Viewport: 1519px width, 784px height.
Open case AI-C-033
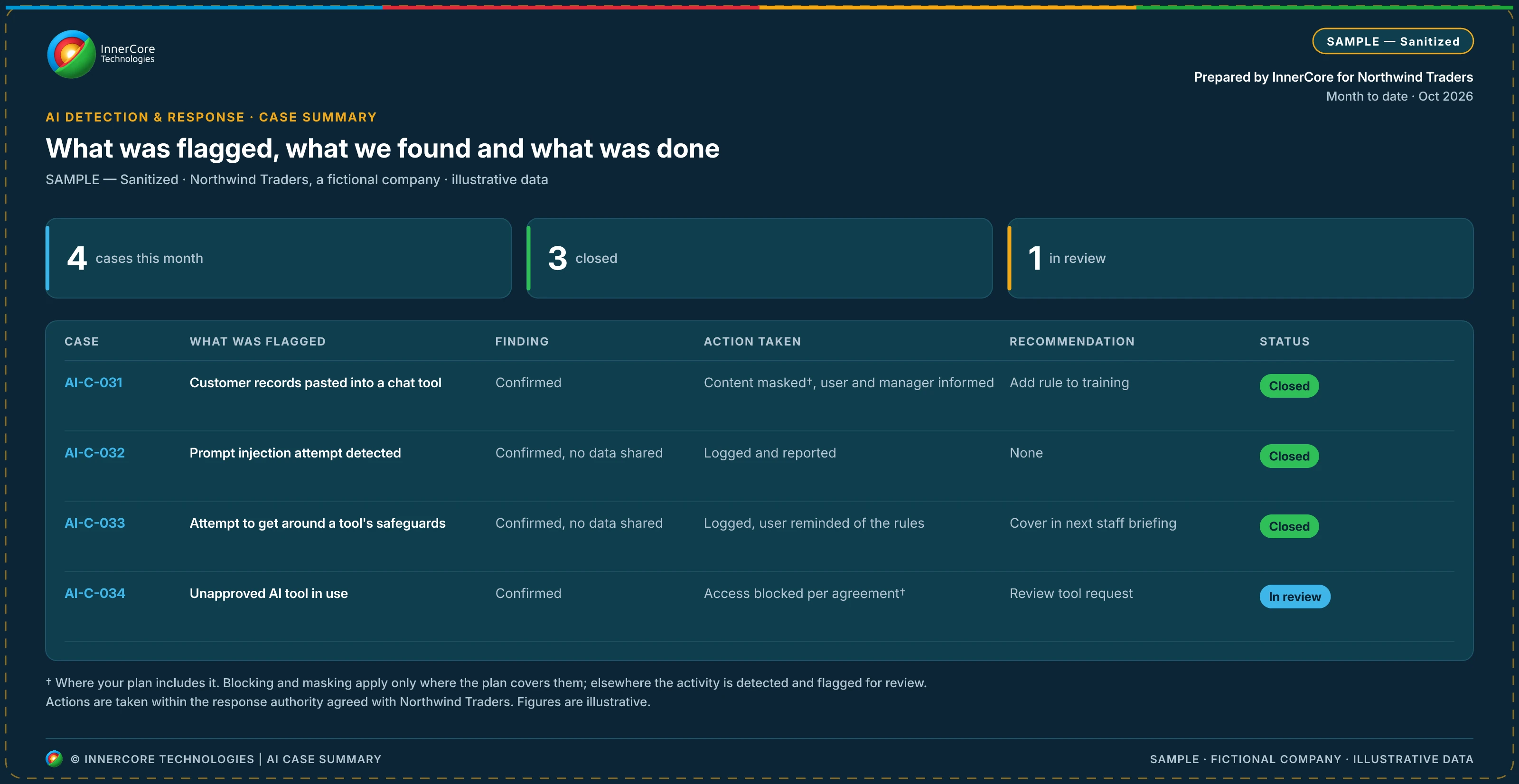click(x=94, y=523)
